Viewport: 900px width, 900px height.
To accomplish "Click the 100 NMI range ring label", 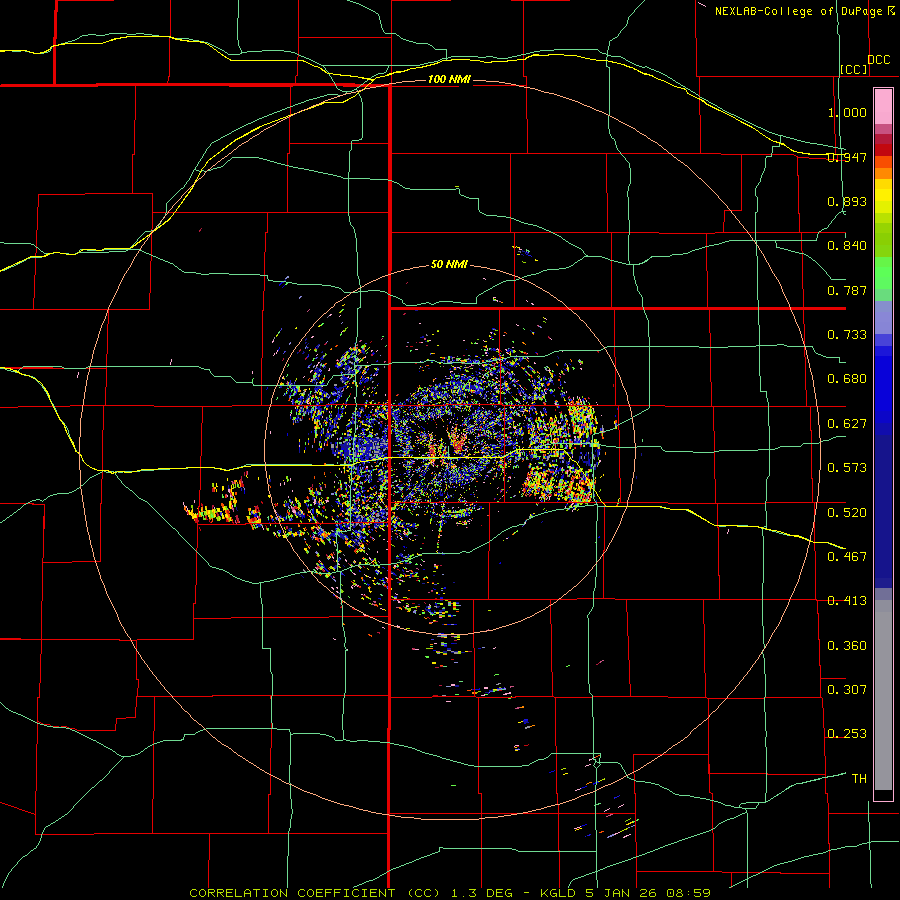I will (x=449, y=79).
